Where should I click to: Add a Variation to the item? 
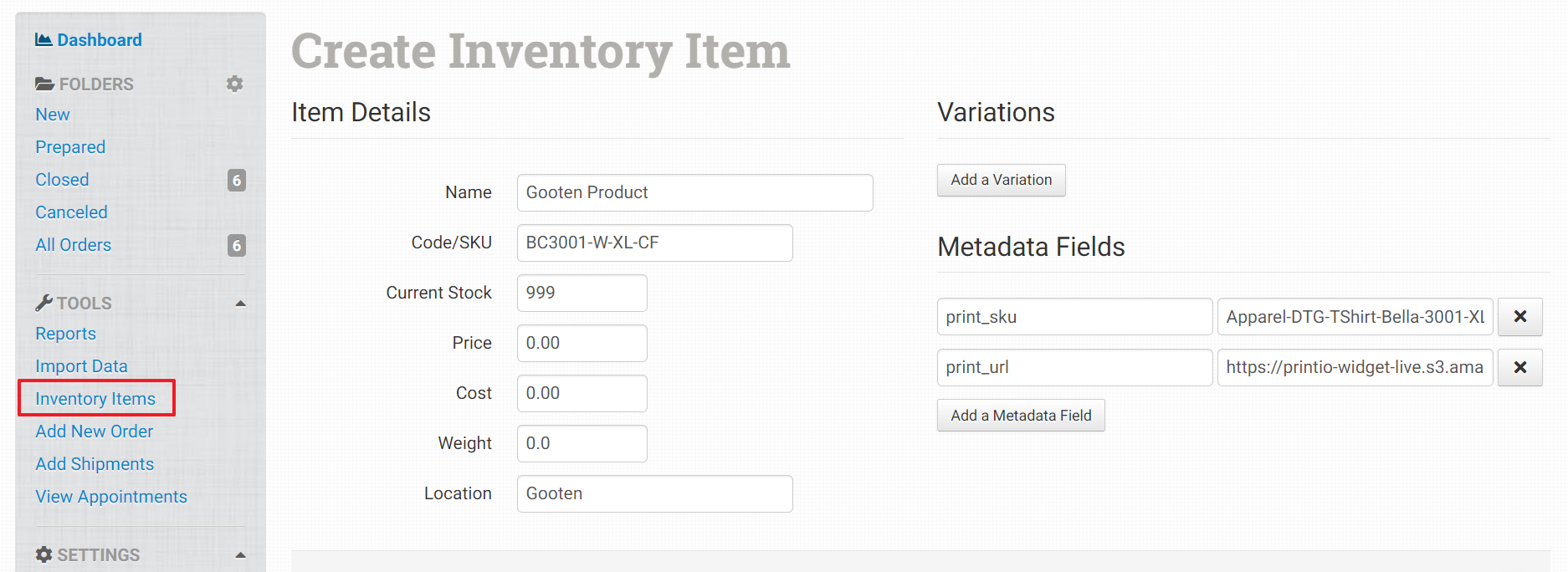tap(1001, 180)
